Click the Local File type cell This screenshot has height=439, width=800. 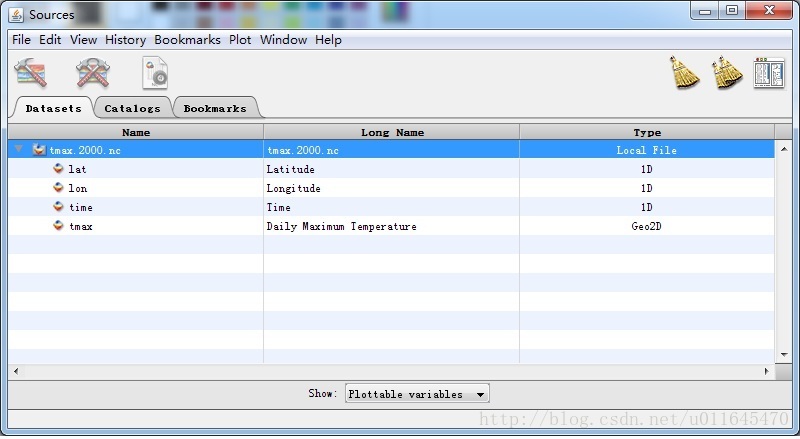(x=646, y=150)
